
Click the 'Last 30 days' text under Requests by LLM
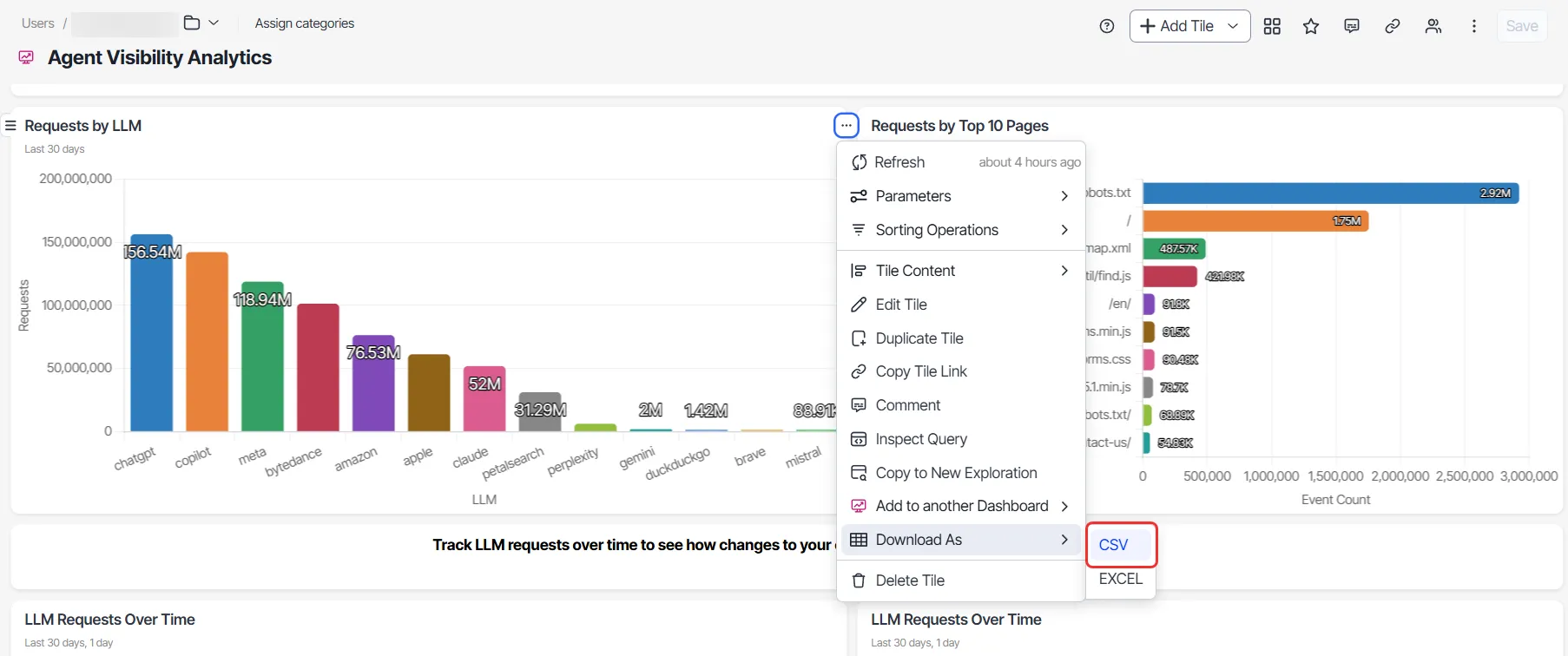point(55,149)
